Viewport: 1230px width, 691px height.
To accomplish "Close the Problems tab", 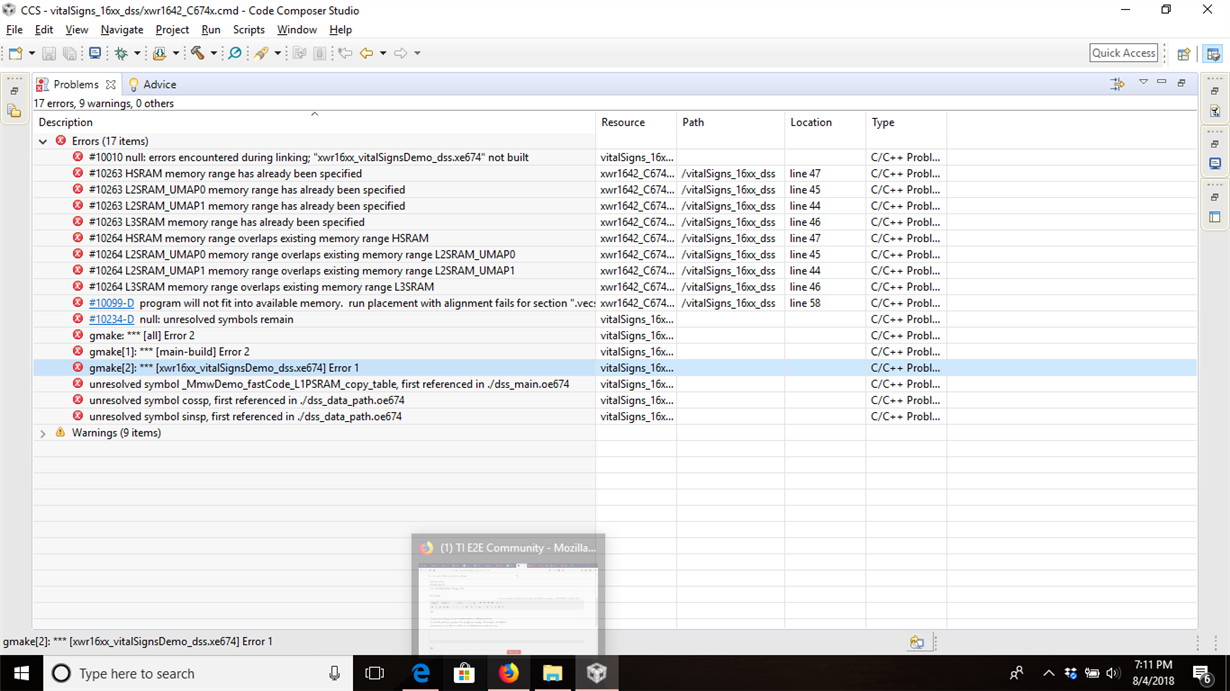I will [111, 85].
